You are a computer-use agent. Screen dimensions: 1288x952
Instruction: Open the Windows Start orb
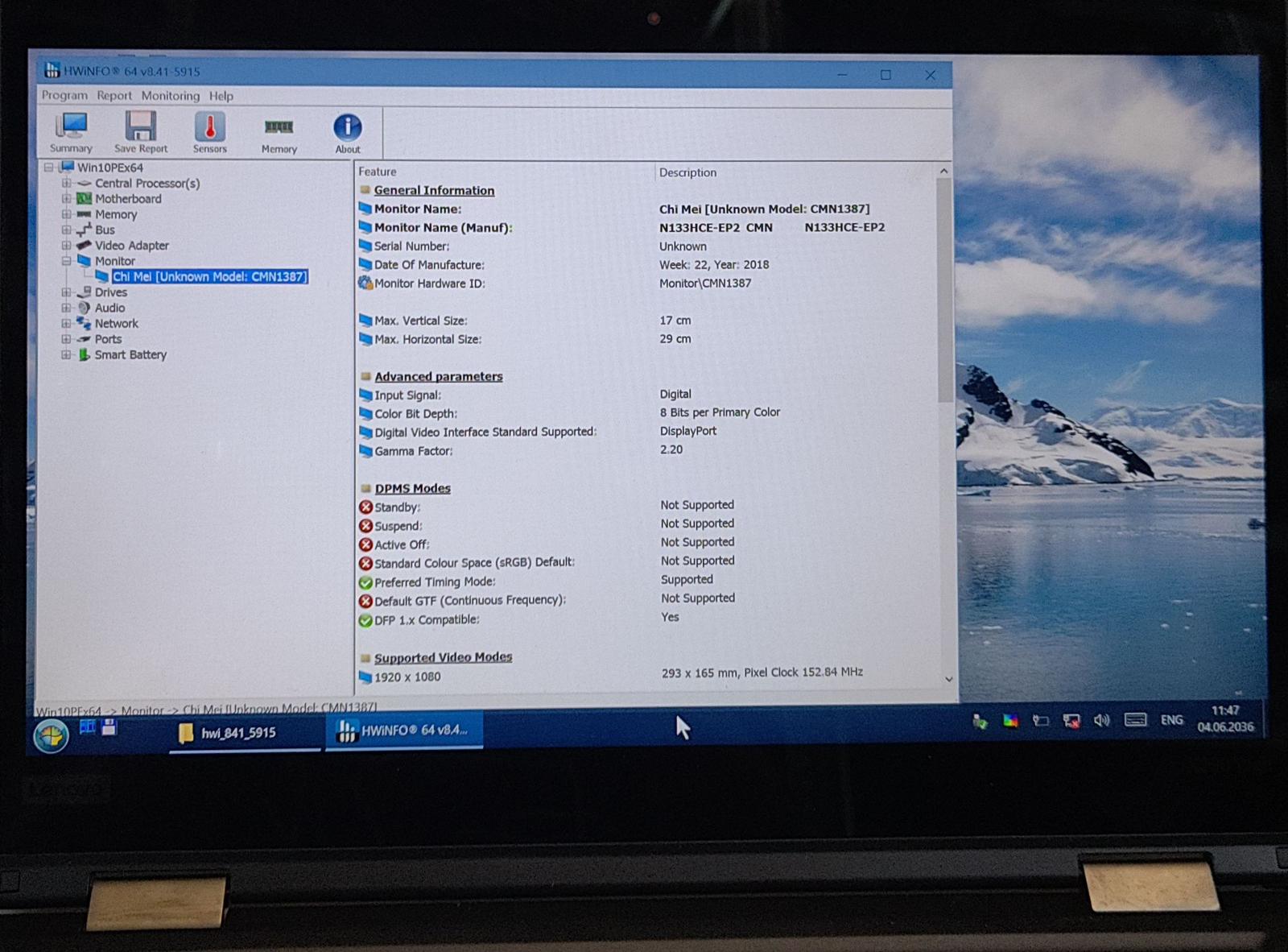coord(51,735)
